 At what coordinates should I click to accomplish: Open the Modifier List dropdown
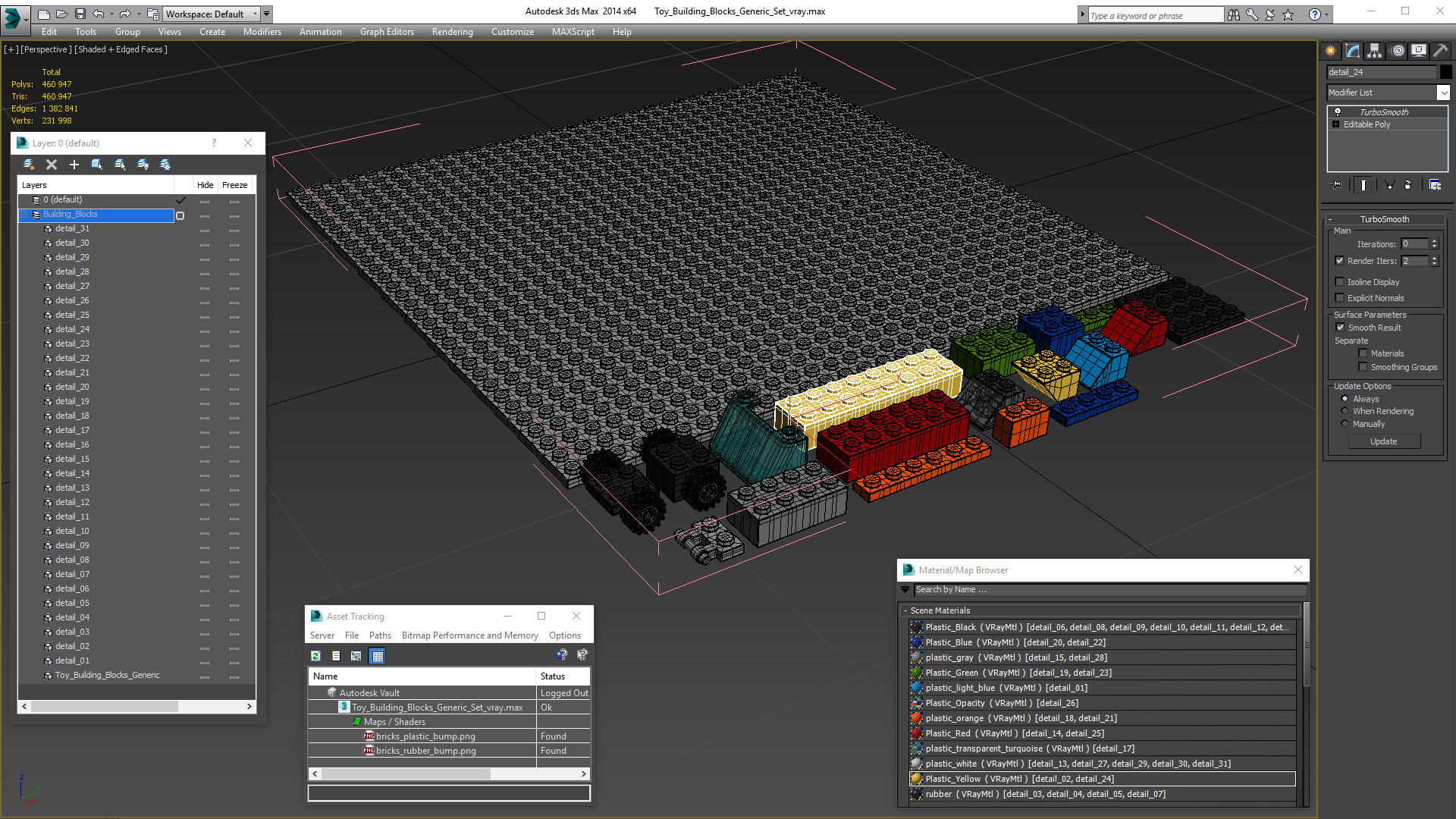[1443, 93]
